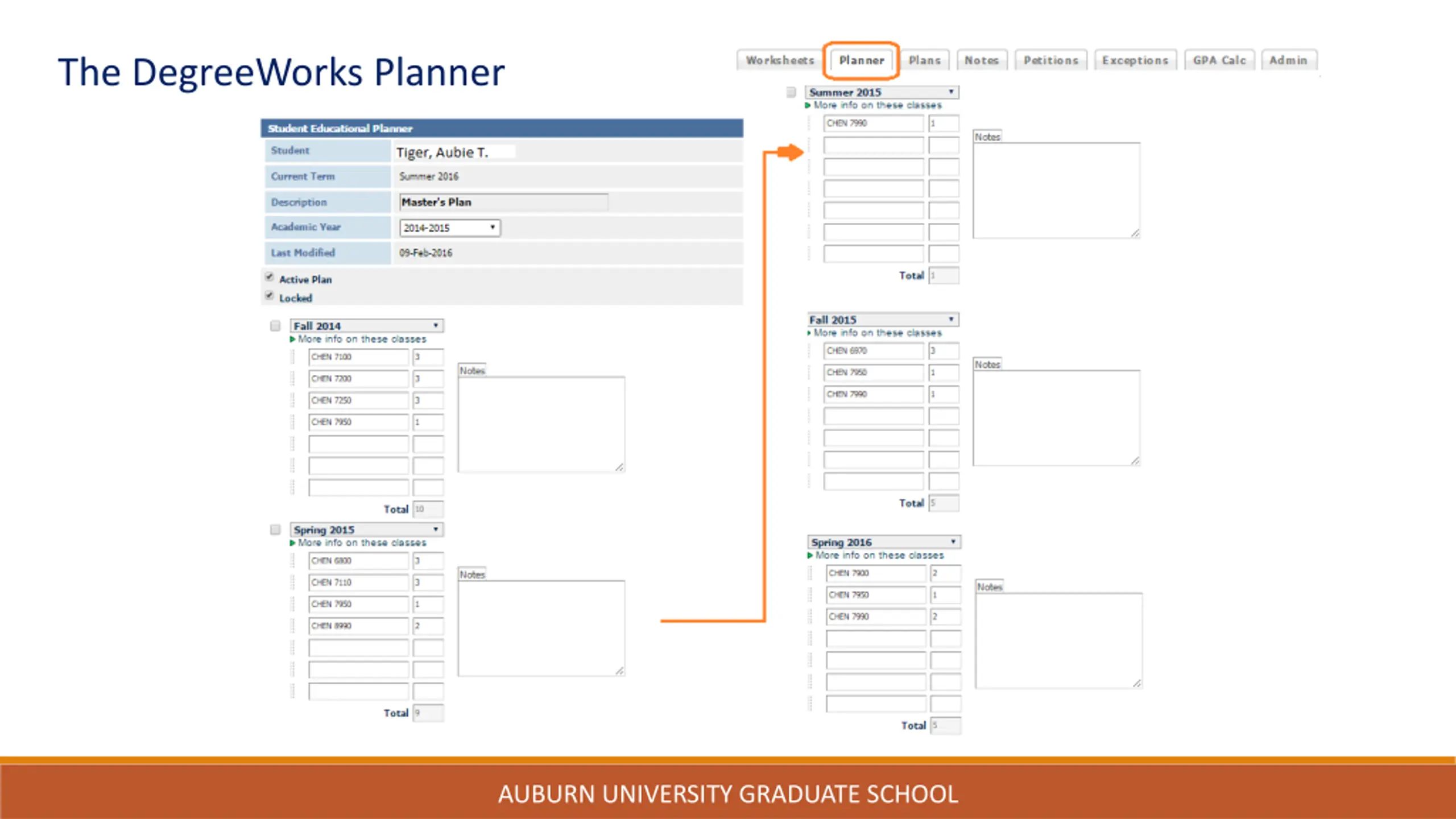The height and width of the screenshot is (819, 1456).
Task: Click the credits field beside CHEN 7100
Action: coord(428,357)
